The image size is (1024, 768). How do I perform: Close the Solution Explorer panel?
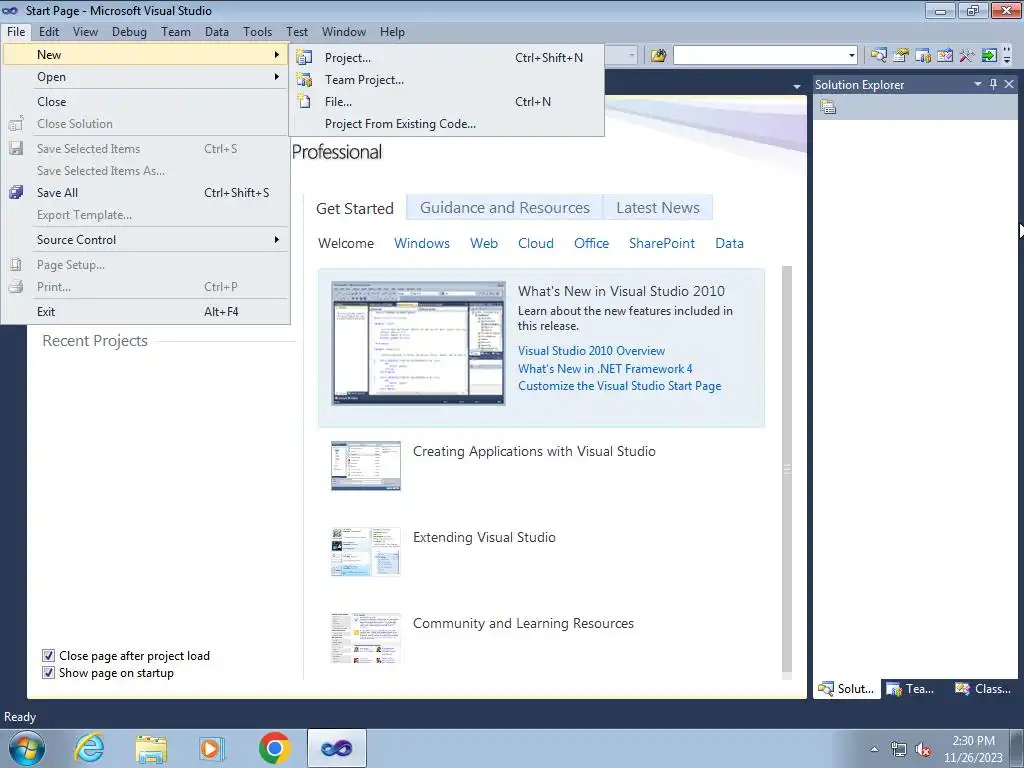[1009, 84]
